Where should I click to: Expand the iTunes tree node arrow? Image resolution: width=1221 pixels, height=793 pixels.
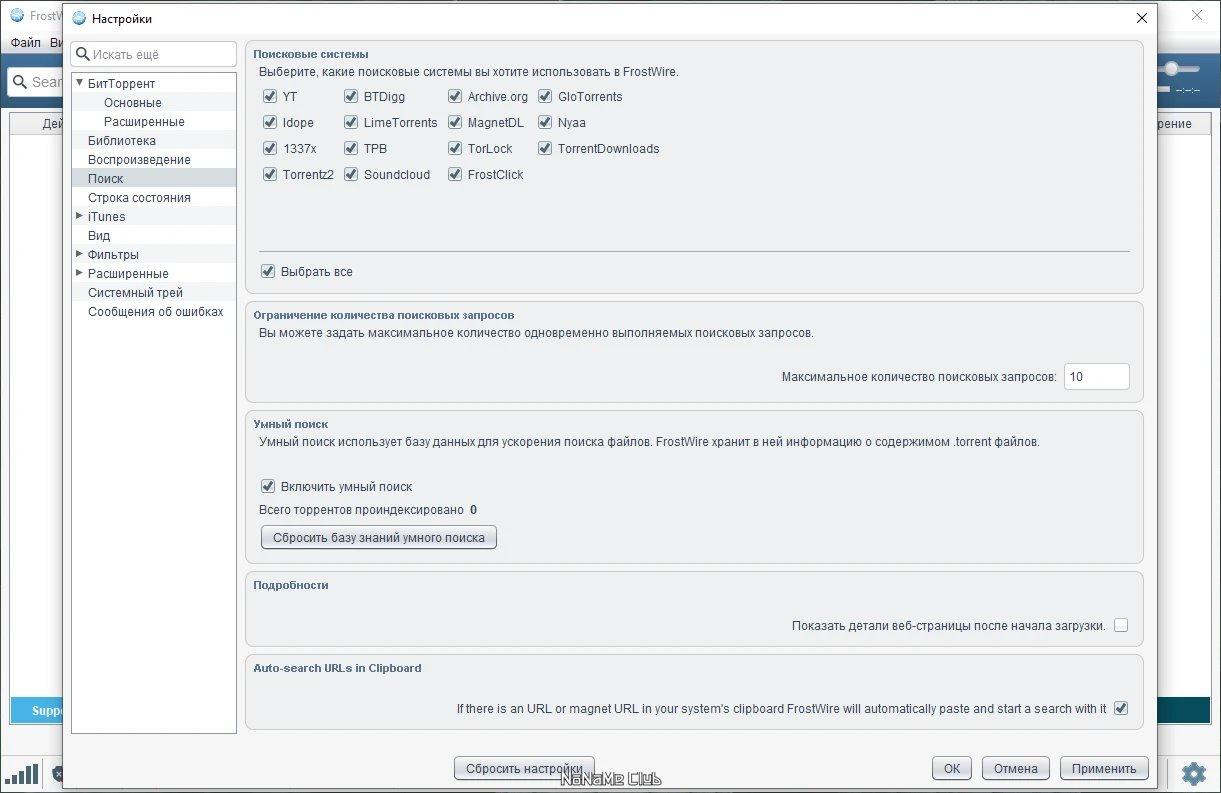80,216
